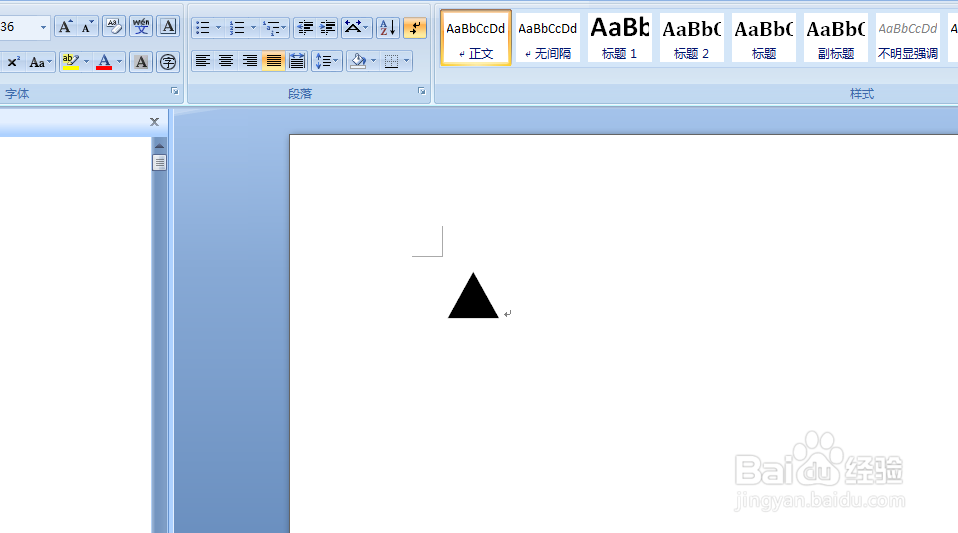Select the 正文 style
958x533 pixels.
(475, 38)
